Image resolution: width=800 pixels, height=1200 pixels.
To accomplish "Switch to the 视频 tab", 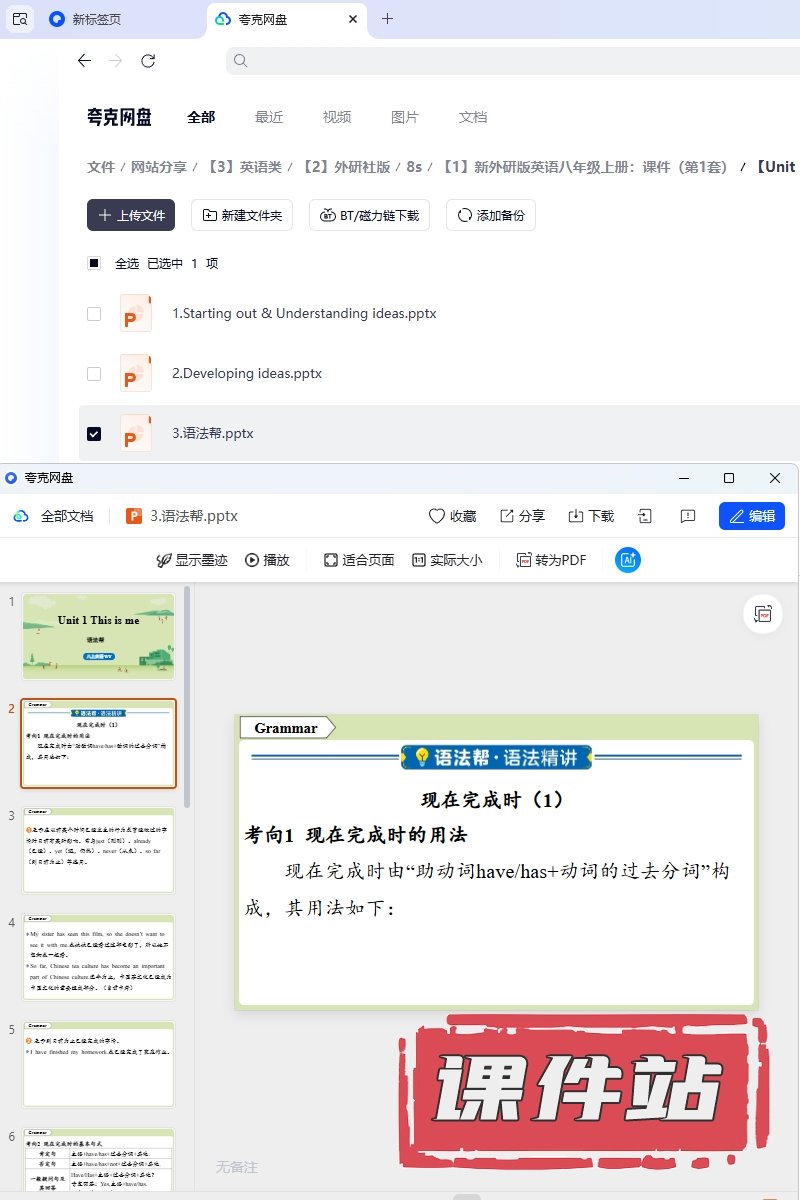I will pyautogui.click(x=337, y=117).
